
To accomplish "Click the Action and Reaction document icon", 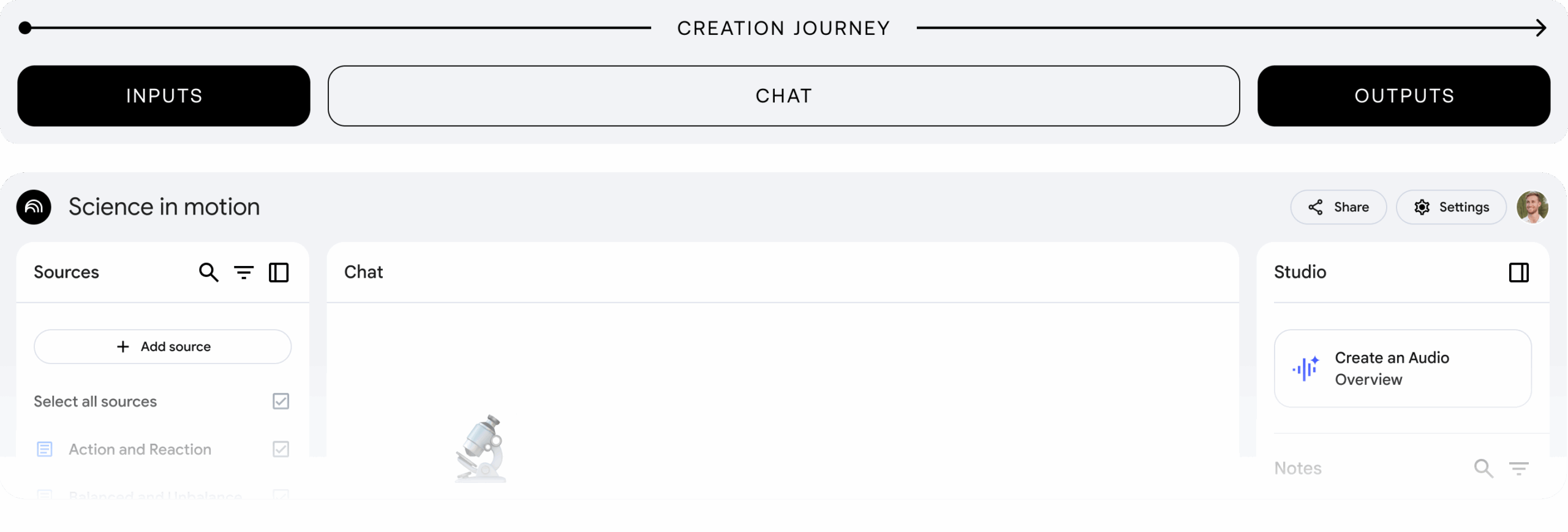I will point(45,449).
